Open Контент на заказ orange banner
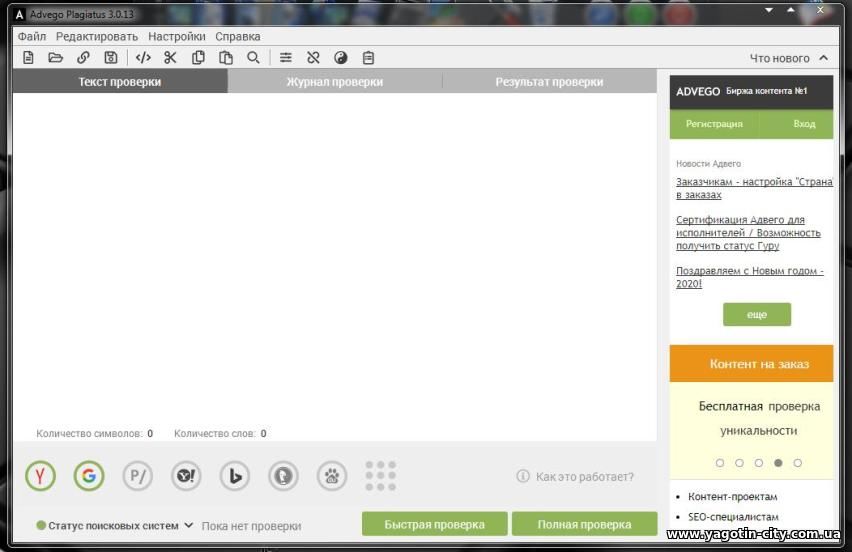Image resolution: width=852 pixels, height=552 pixels. [751, 363]
